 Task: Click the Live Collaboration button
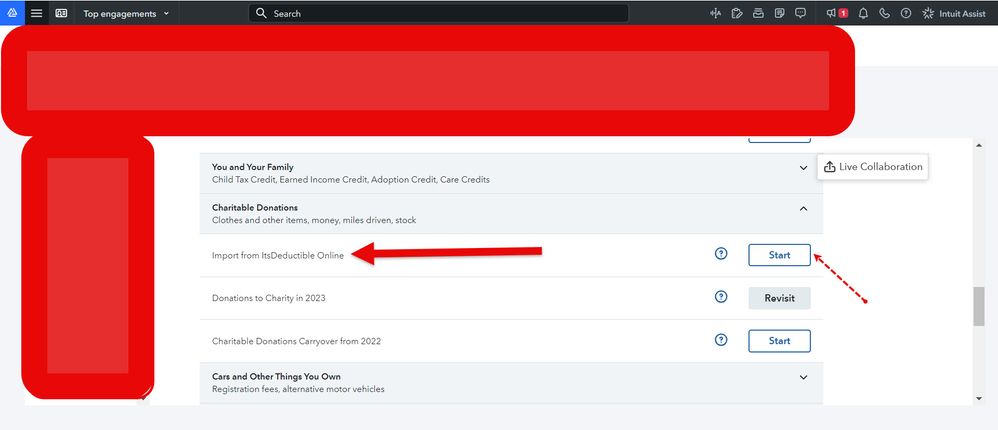[873, 167]
